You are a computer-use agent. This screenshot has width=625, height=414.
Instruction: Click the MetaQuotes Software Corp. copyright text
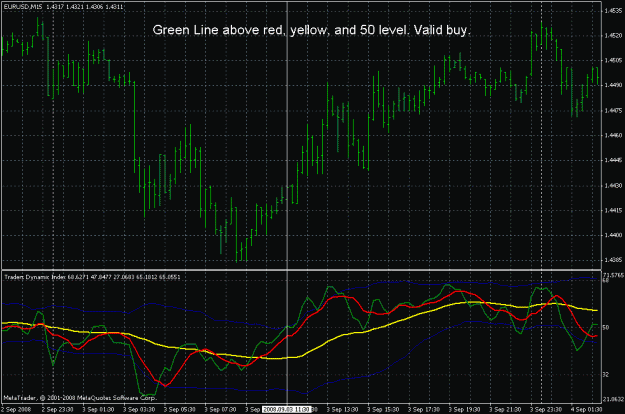coord(80,398)
